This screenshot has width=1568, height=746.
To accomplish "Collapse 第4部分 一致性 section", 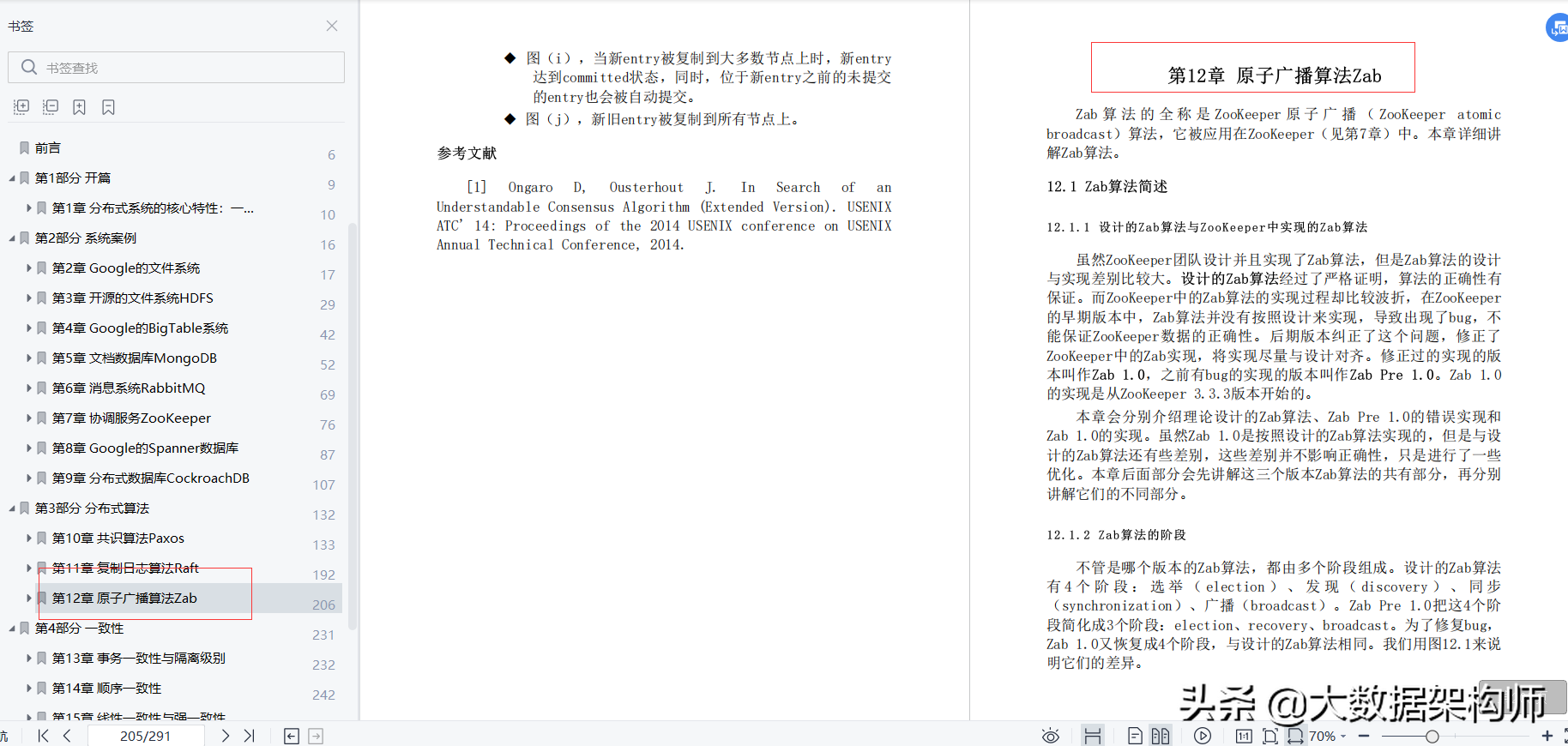I will pyautogui.click(x=12, y=629).
